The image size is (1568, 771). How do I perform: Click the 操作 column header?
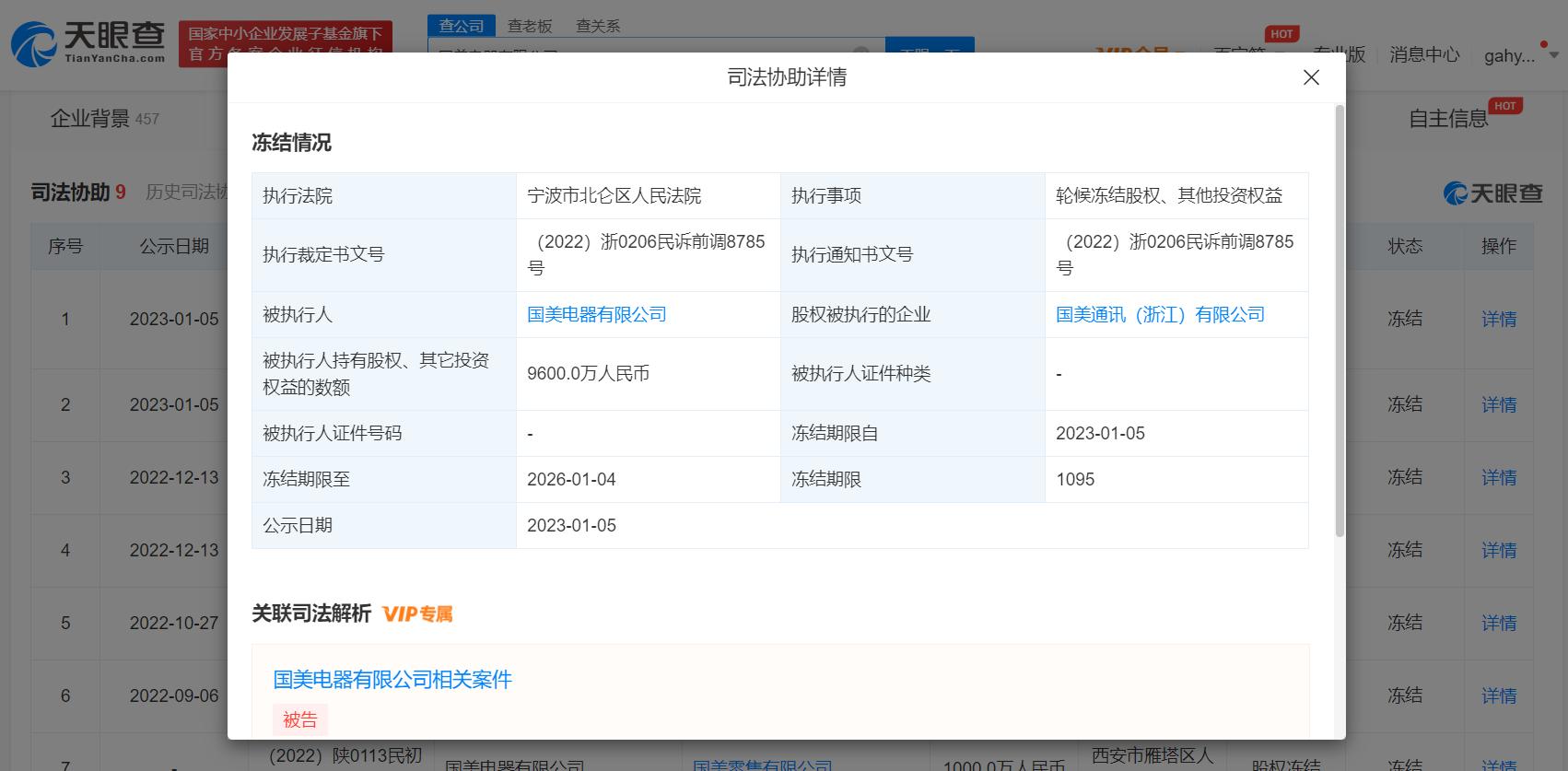click(1499, 247)
